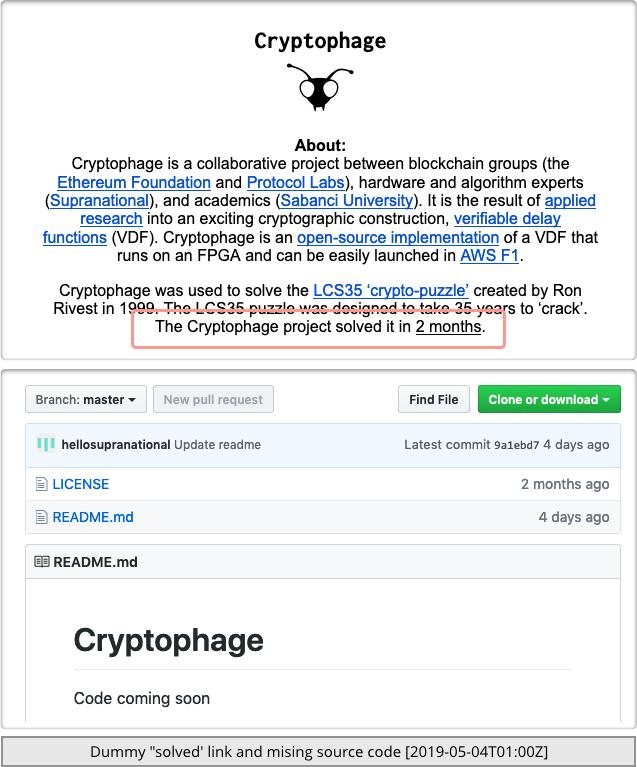Click the Cryptophage ant logo icon
Viewport: 637px width, 767px height.
coord(320,88)
